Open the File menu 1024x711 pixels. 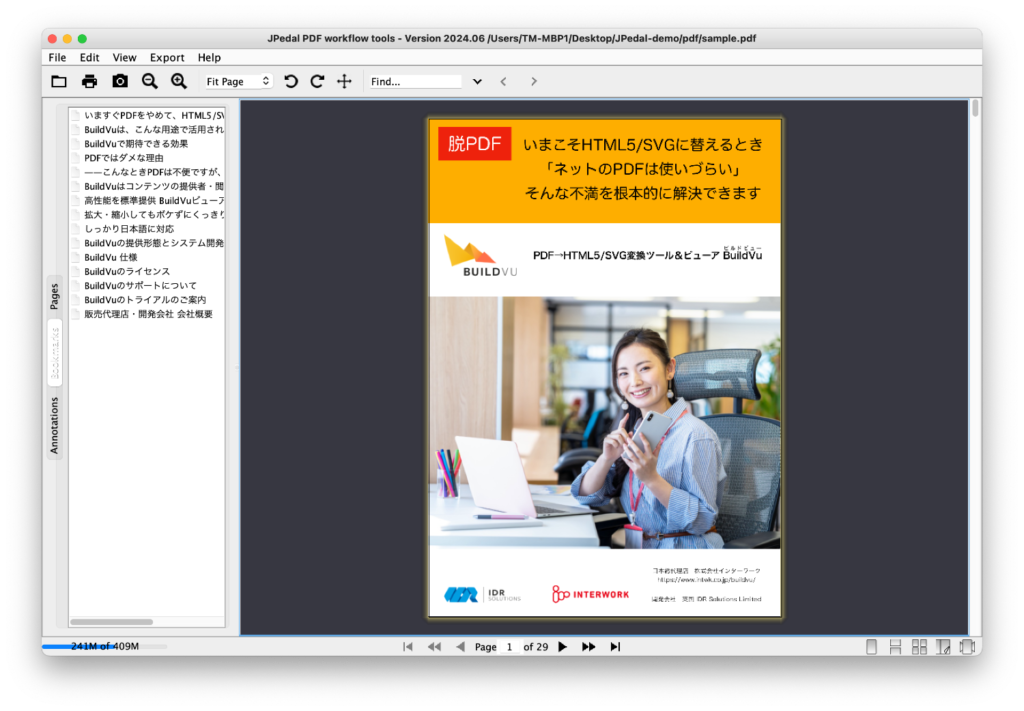coord(57,57)
